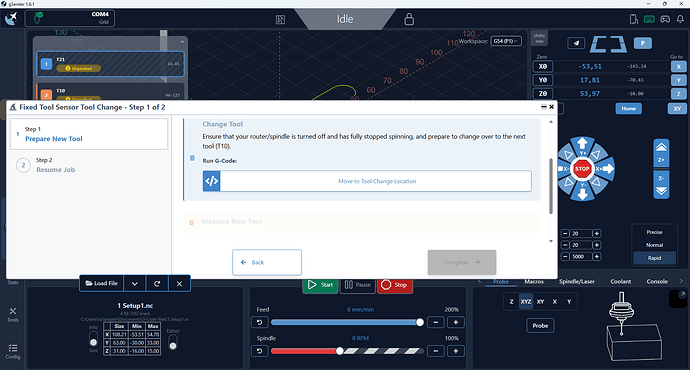The width and height of the screenshot is (690, 370).
Task: Unload the file with the X icon
Action: tap(179, 284)
